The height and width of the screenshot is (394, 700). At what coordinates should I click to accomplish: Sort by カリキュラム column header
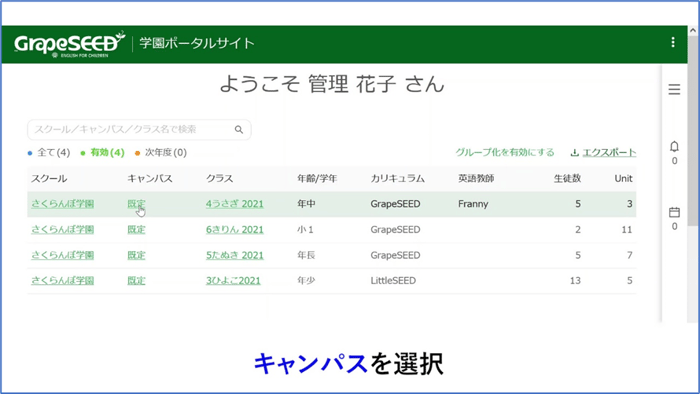click(397, 178)
